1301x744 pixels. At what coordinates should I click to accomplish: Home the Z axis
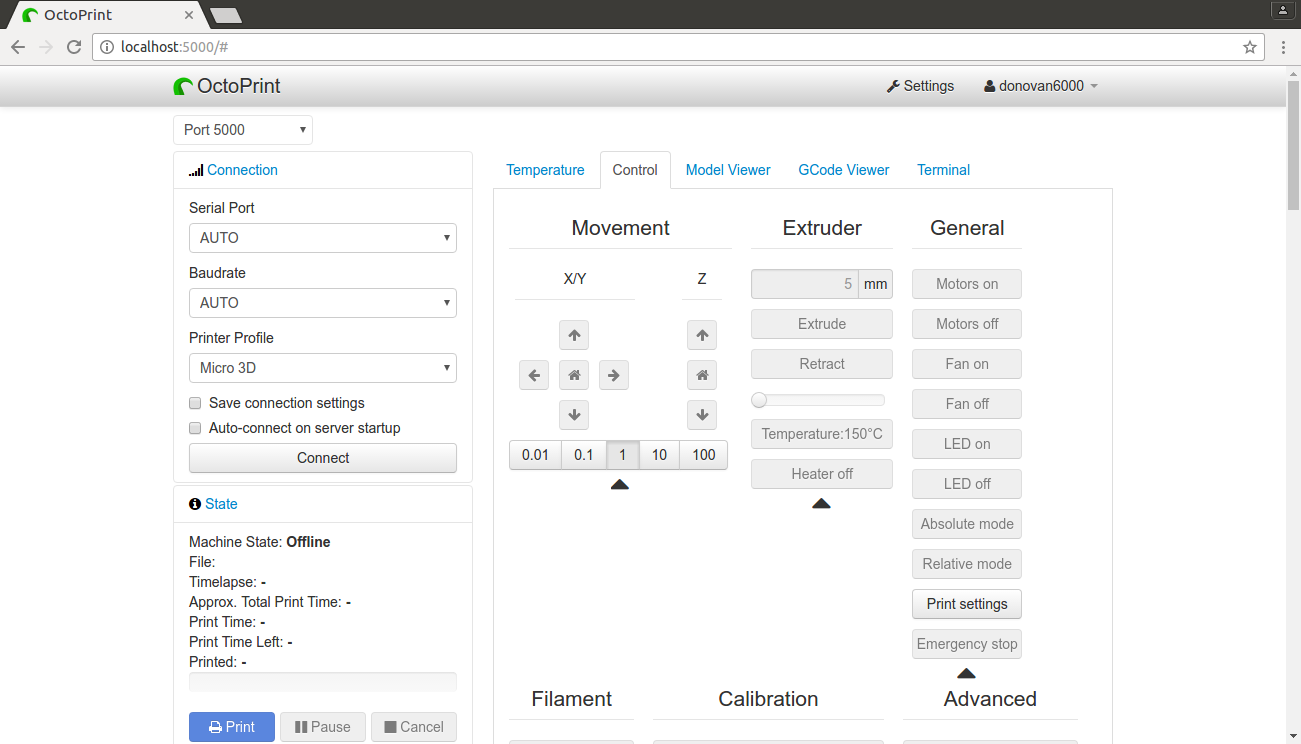[x=702, y=375]
